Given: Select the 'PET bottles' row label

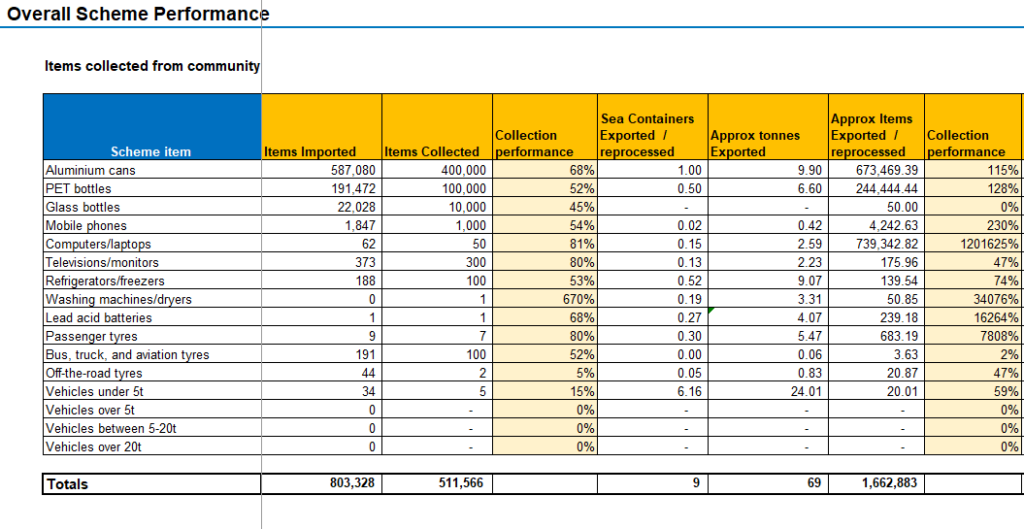Looking at the screenshot, I should click(x=152, y=188).
